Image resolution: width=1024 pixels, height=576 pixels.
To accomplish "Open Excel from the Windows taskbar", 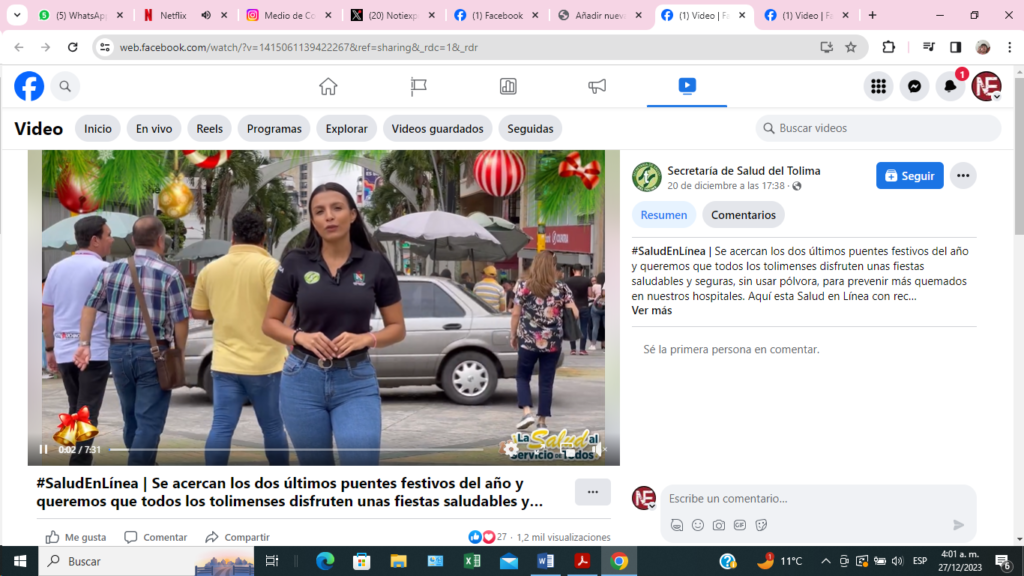I will (471, 561).
